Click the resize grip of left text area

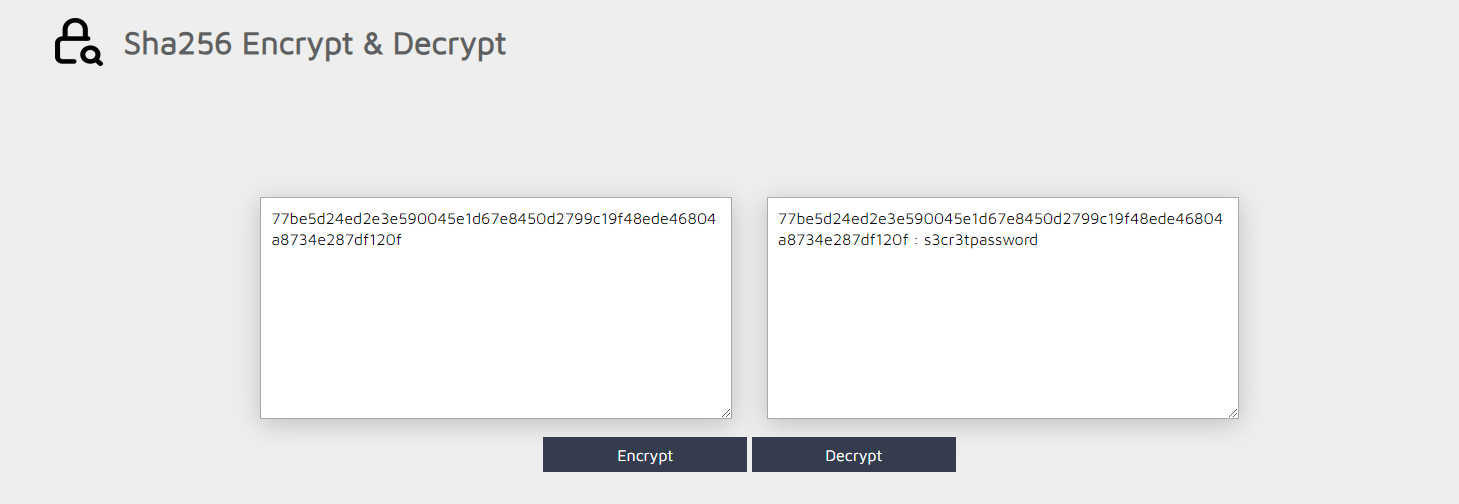click(725, 412)
